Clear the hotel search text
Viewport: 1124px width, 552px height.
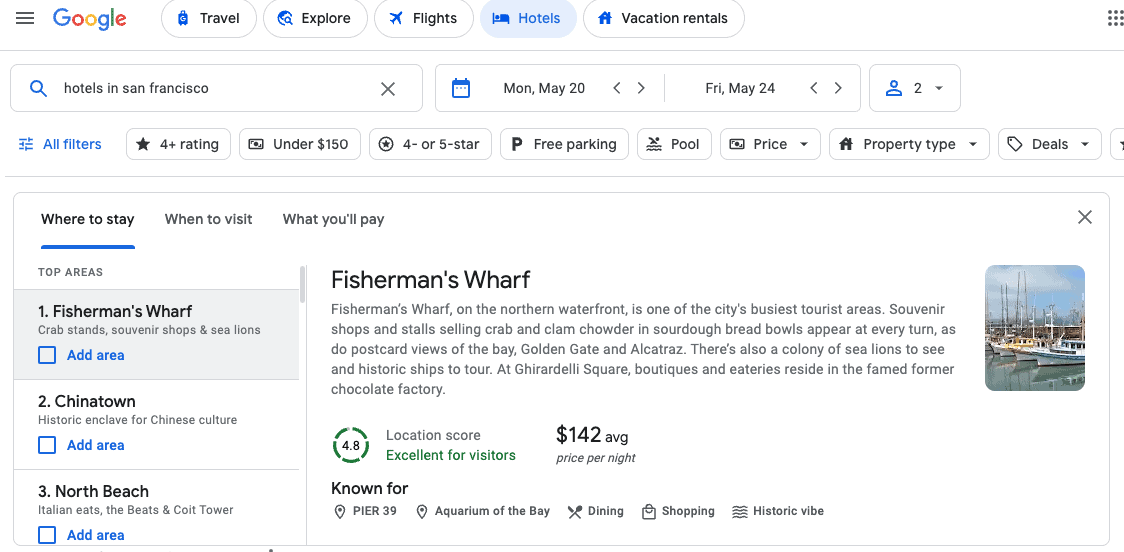click(388, 89)
